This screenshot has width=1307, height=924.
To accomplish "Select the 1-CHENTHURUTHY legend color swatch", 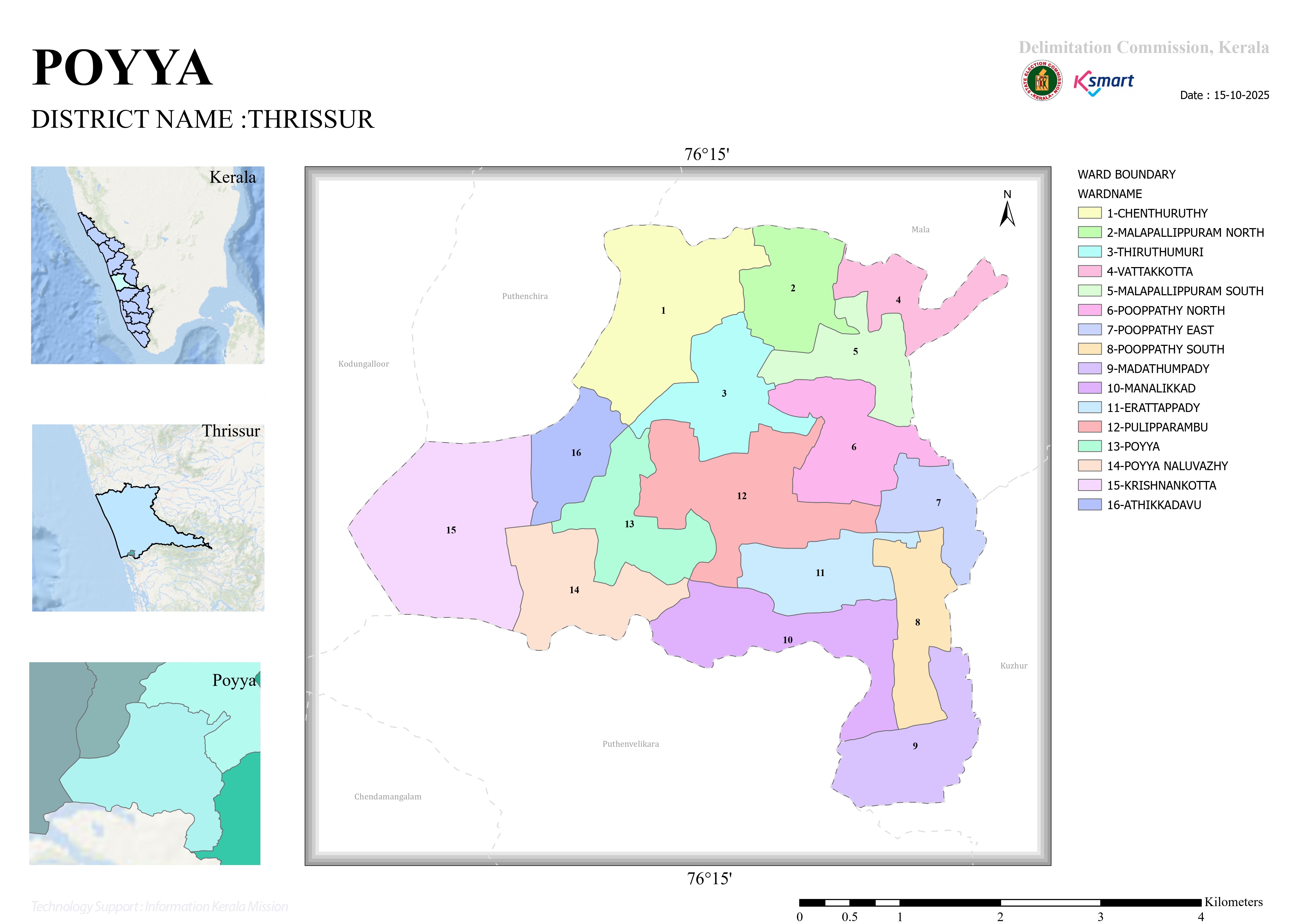I will tap(1090, 213).
